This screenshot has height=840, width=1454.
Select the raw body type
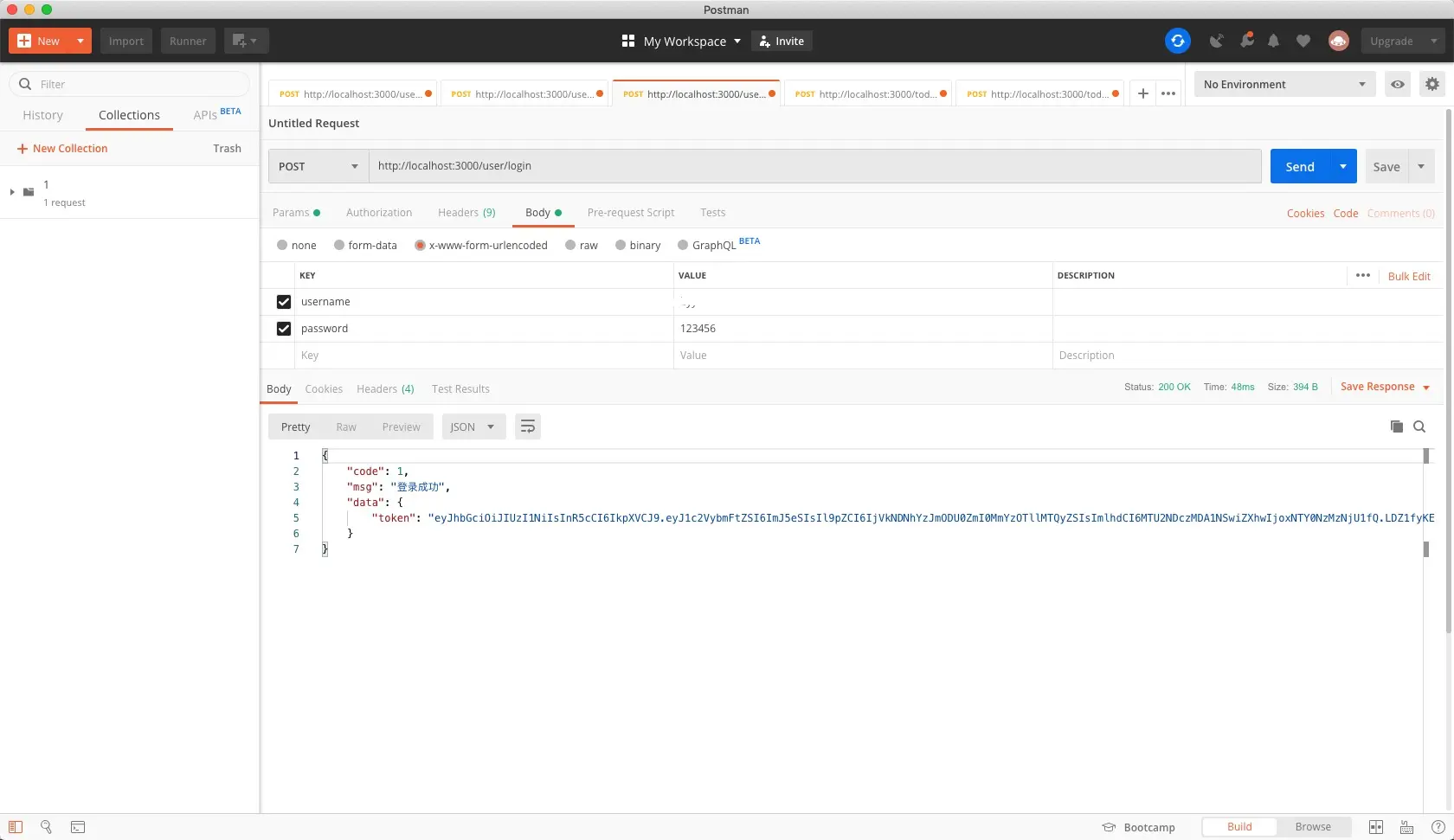tap(570, 245)
